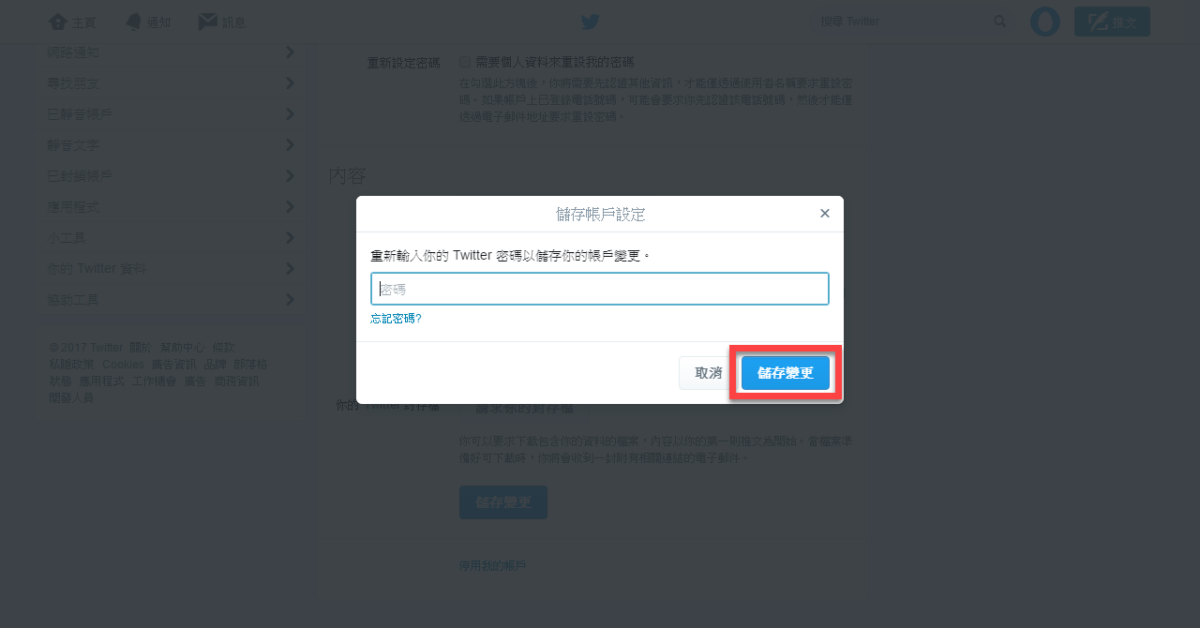Open the footer 部落格 link
Viewport: 1200px width, 628px height.
(251, 364)
